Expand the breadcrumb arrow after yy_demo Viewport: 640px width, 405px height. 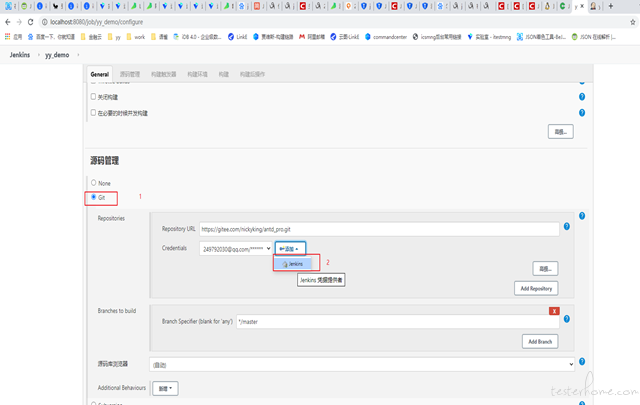click(78, 55)
